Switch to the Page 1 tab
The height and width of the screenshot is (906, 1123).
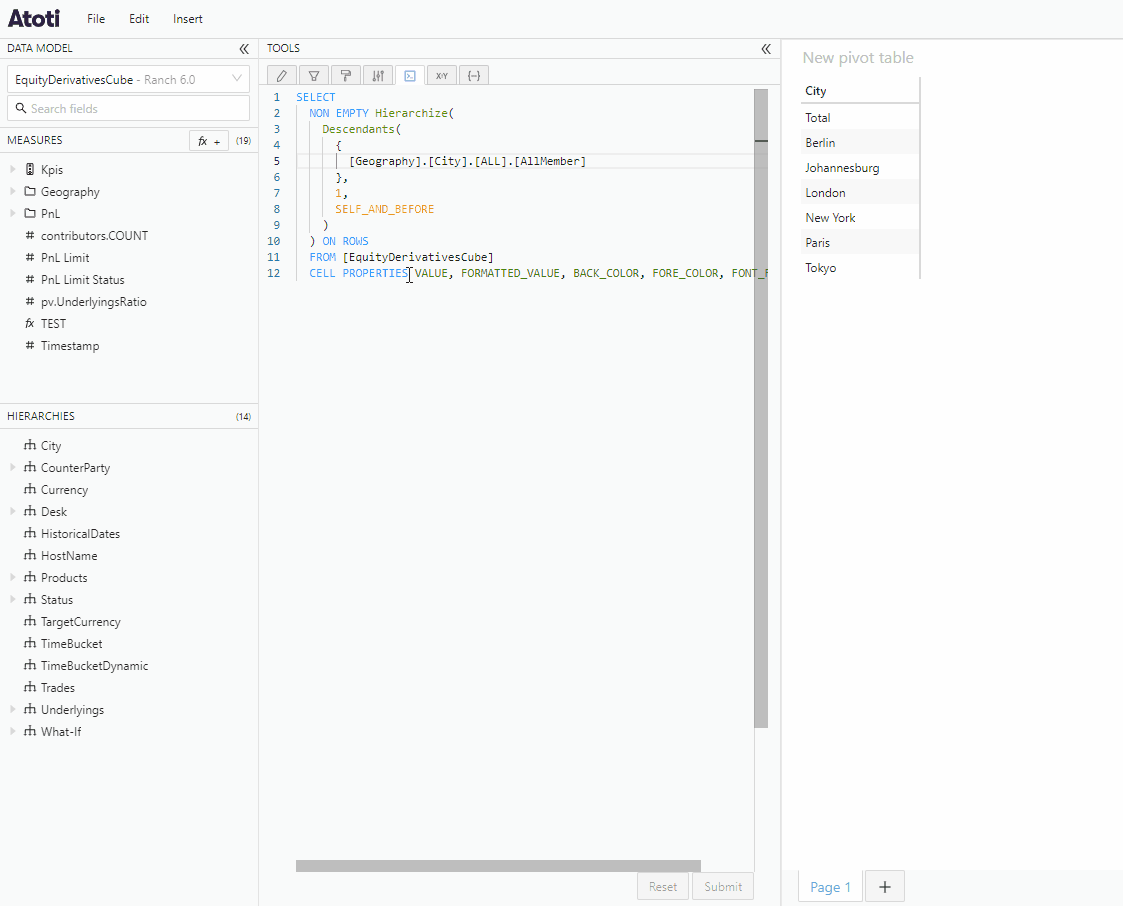(830, 887)
